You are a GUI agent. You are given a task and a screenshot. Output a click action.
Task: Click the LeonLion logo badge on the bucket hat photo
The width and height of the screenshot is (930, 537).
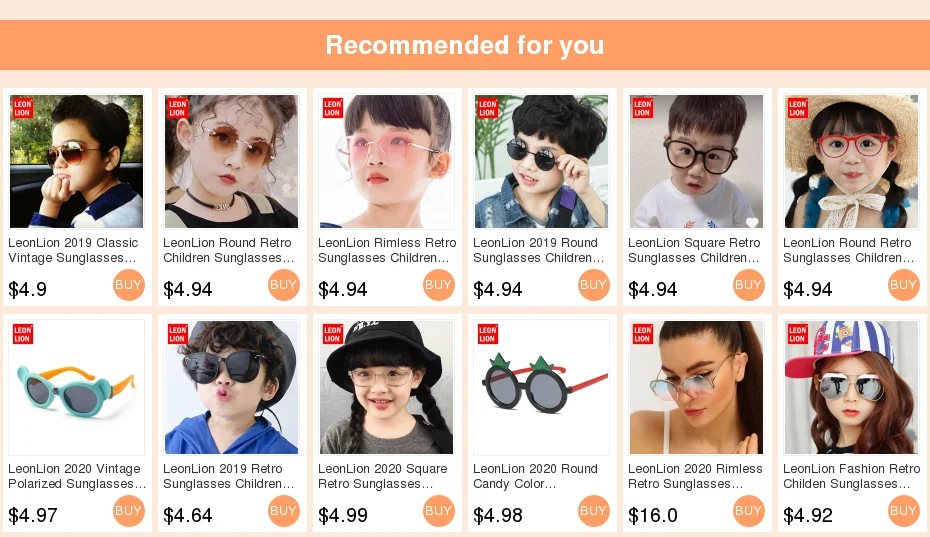tap(333, 334)
